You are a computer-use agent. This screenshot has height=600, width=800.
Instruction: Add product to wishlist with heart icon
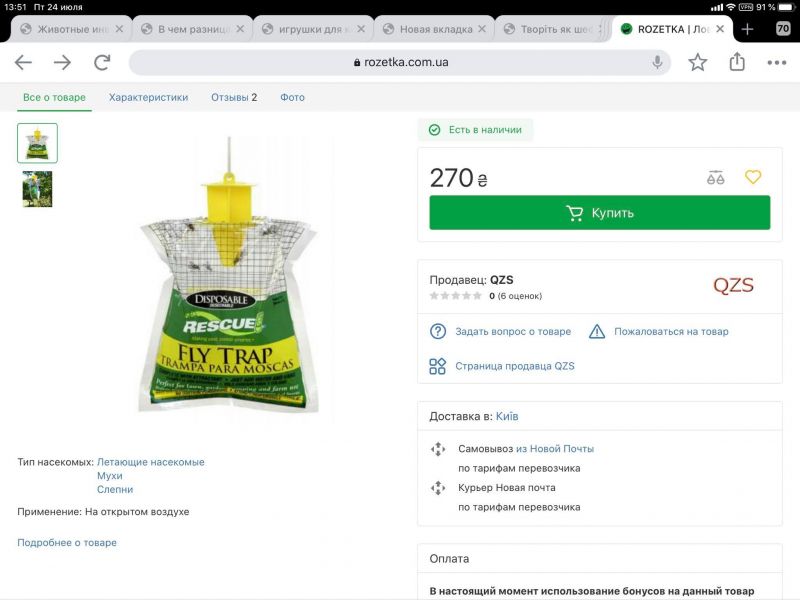(x=753, y=177)
